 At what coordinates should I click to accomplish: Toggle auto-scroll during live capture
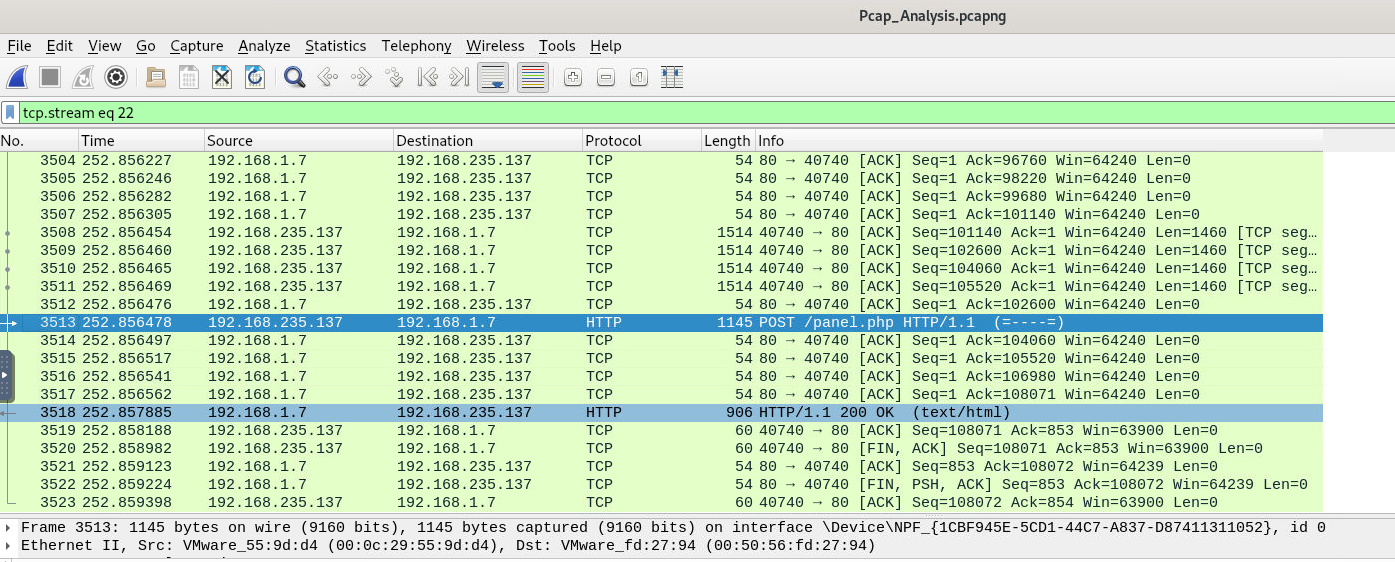(x=492, y=77)
